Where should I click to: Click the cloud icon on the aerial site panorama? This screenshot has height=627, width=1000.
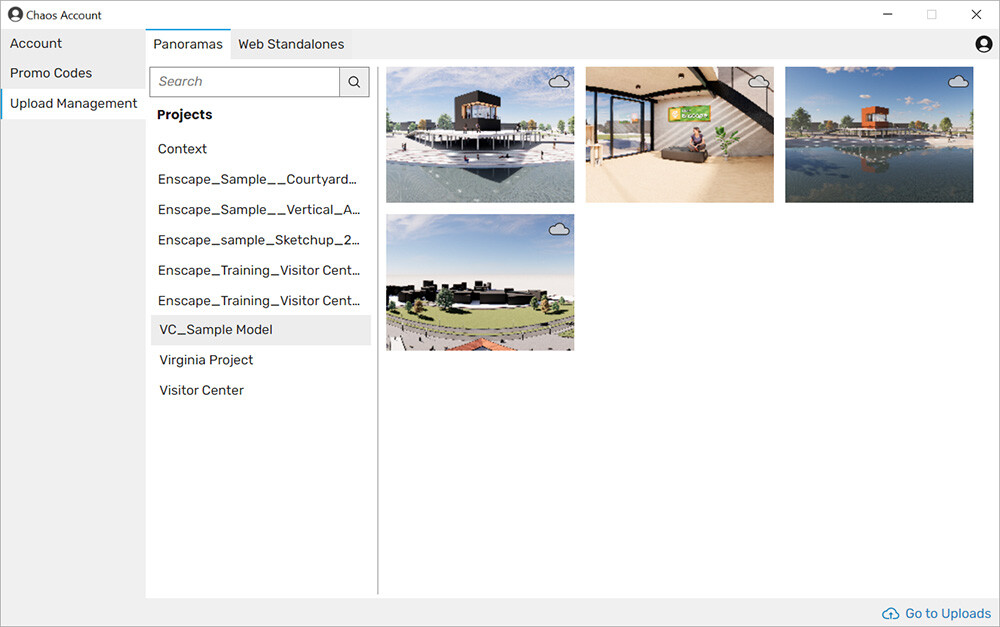click(x=559, y=228)
